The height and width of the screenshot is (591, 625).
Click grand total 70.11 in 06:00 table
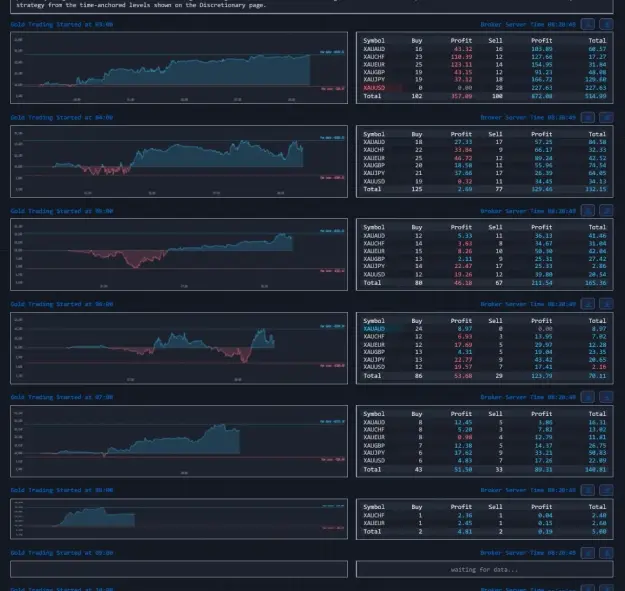[x=597, y=376]
